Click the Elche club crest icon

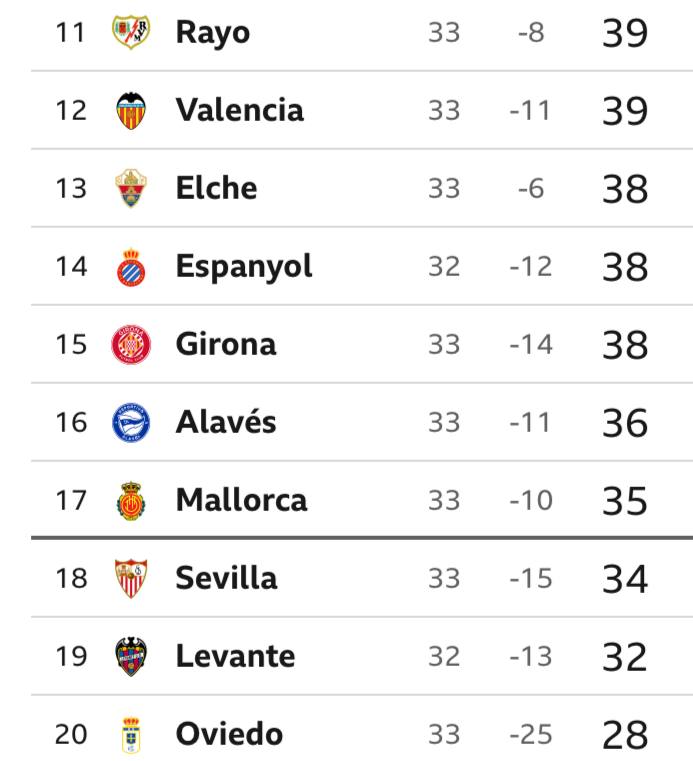pos(131,188)
